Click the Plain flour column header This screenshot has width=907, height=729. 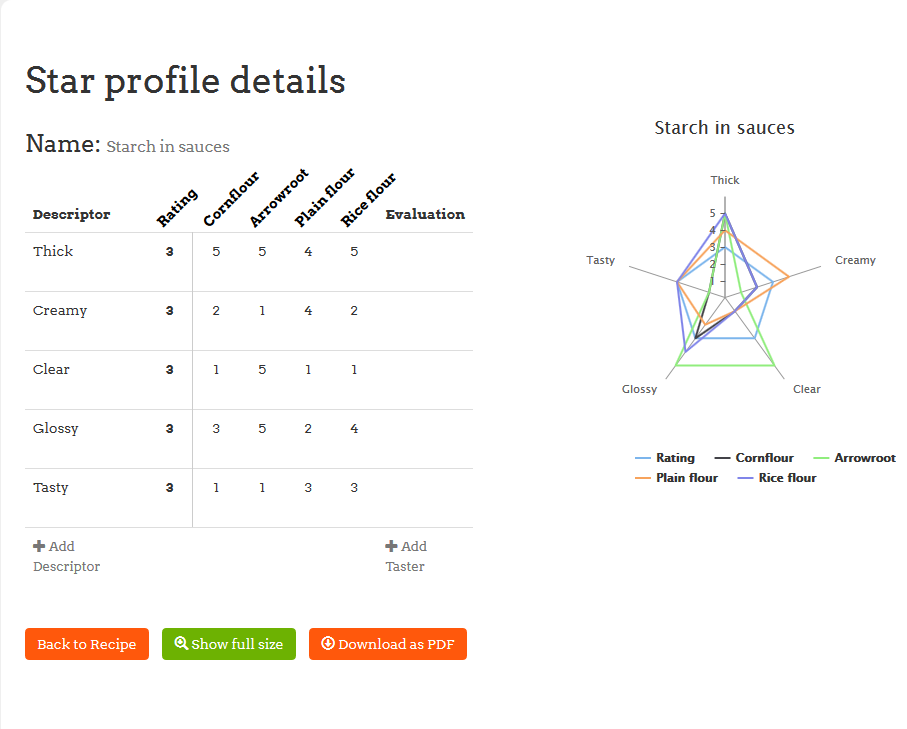pos(324,198)
